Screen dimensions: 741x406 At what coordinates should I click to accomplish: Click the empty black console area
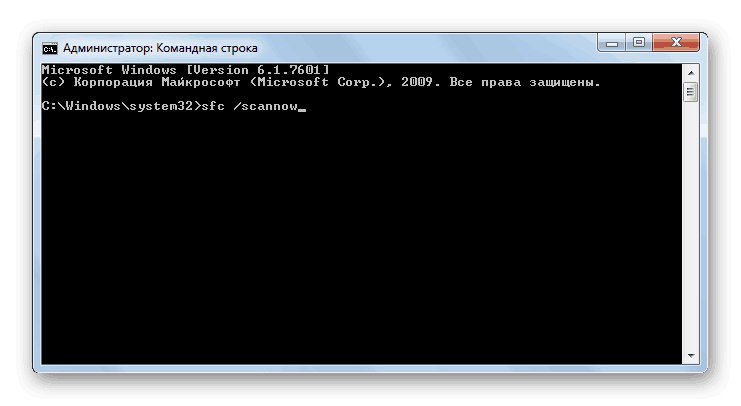(x=362, y=236)
